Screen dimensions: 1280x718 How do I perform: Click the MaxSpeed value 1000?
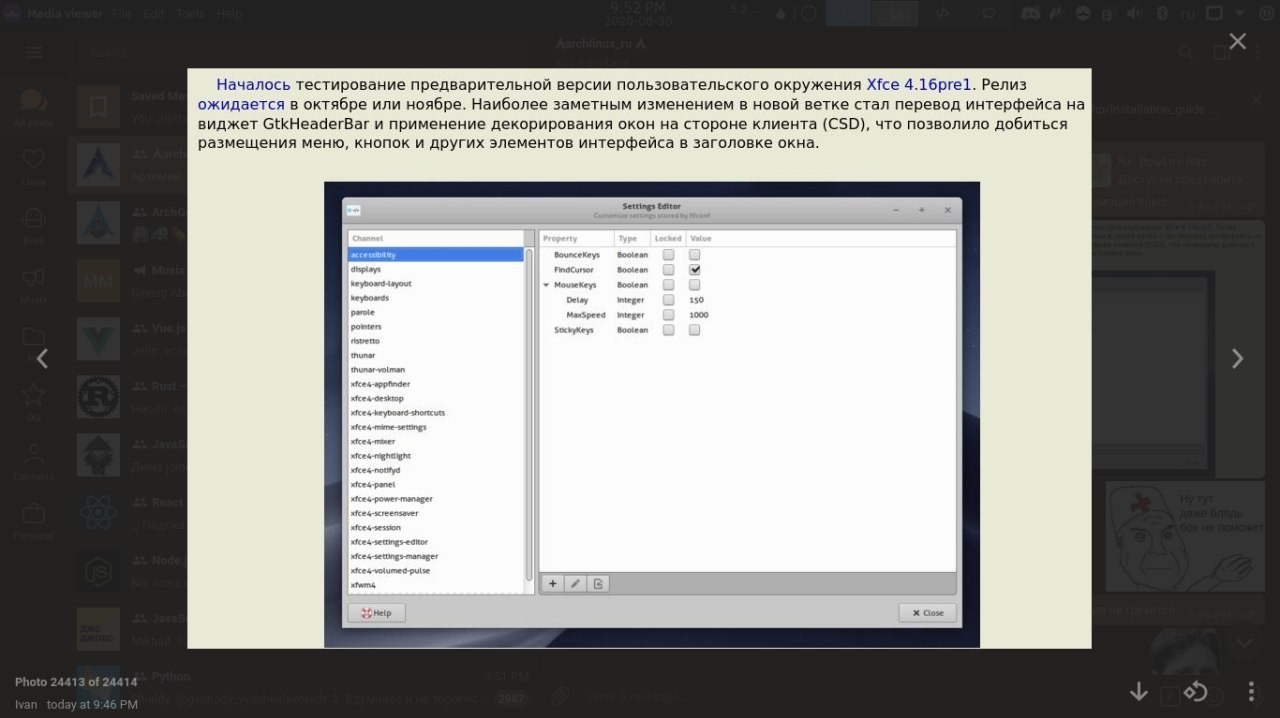pos(699,315)
